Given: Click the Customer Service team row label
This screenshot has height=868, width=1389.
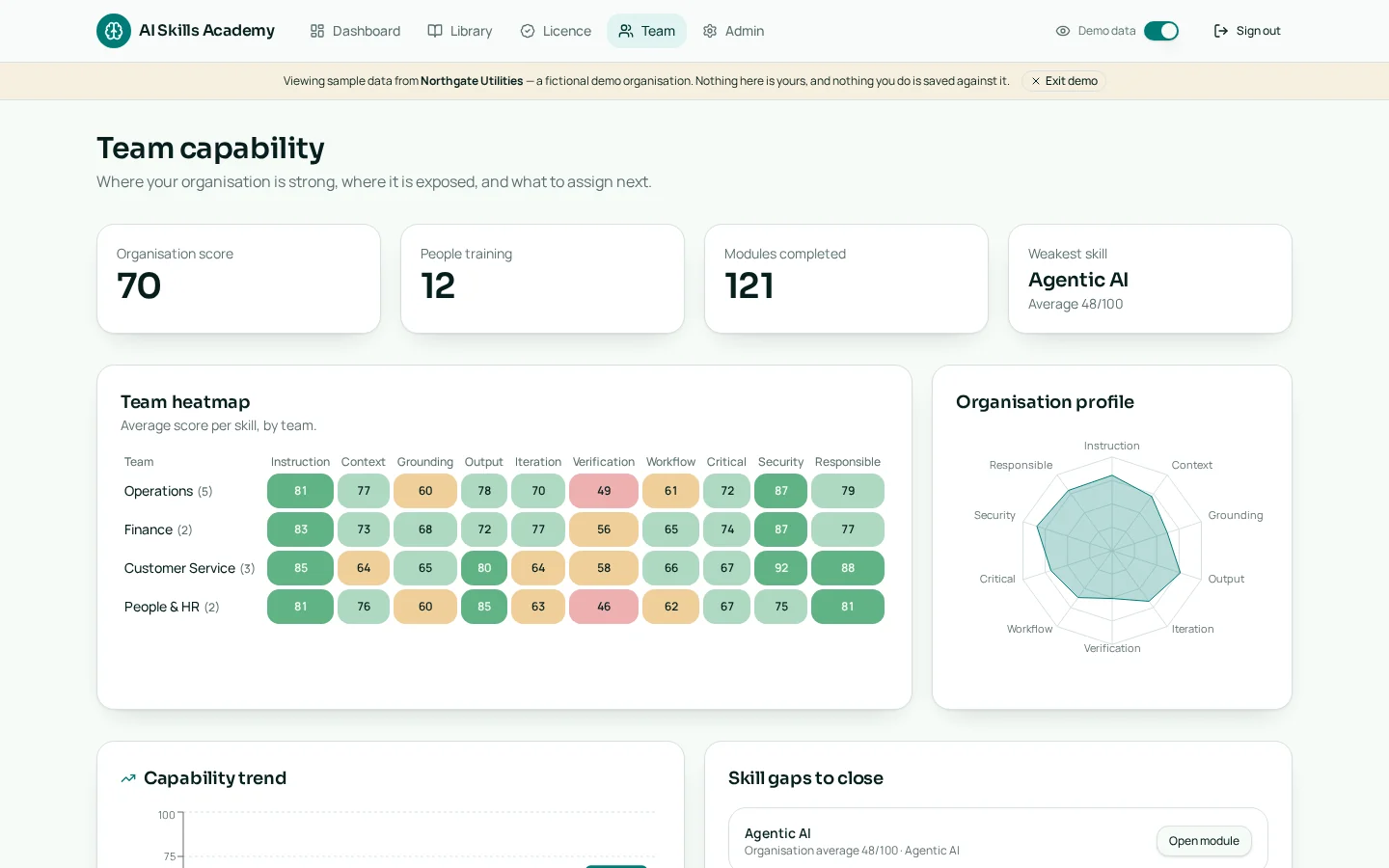Looking at the screenshot, I should click(x=189, y=568).
